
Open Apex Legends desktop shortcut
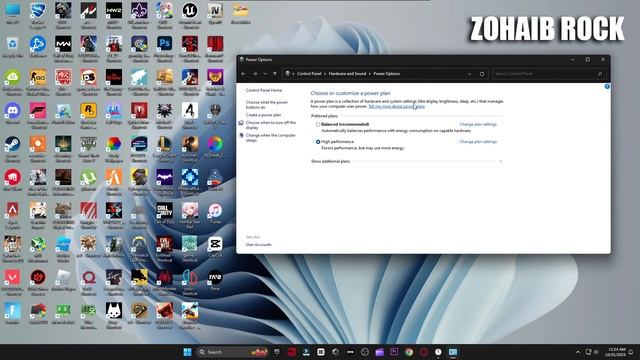pos(13,214)
